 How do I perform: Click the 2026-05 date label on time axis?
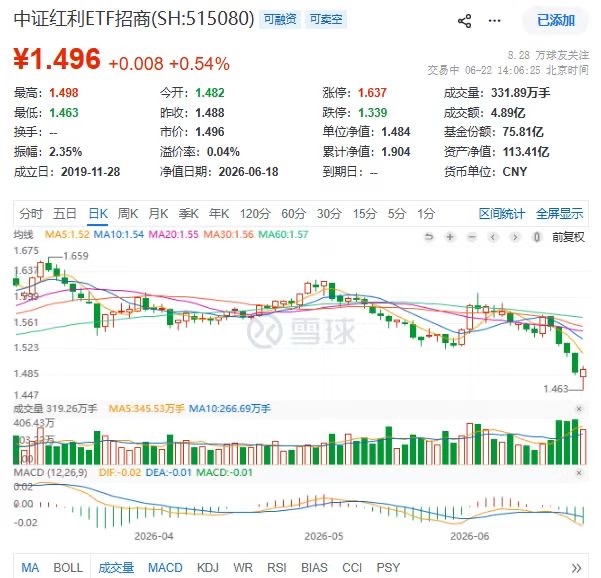click(x=324, y=536)
